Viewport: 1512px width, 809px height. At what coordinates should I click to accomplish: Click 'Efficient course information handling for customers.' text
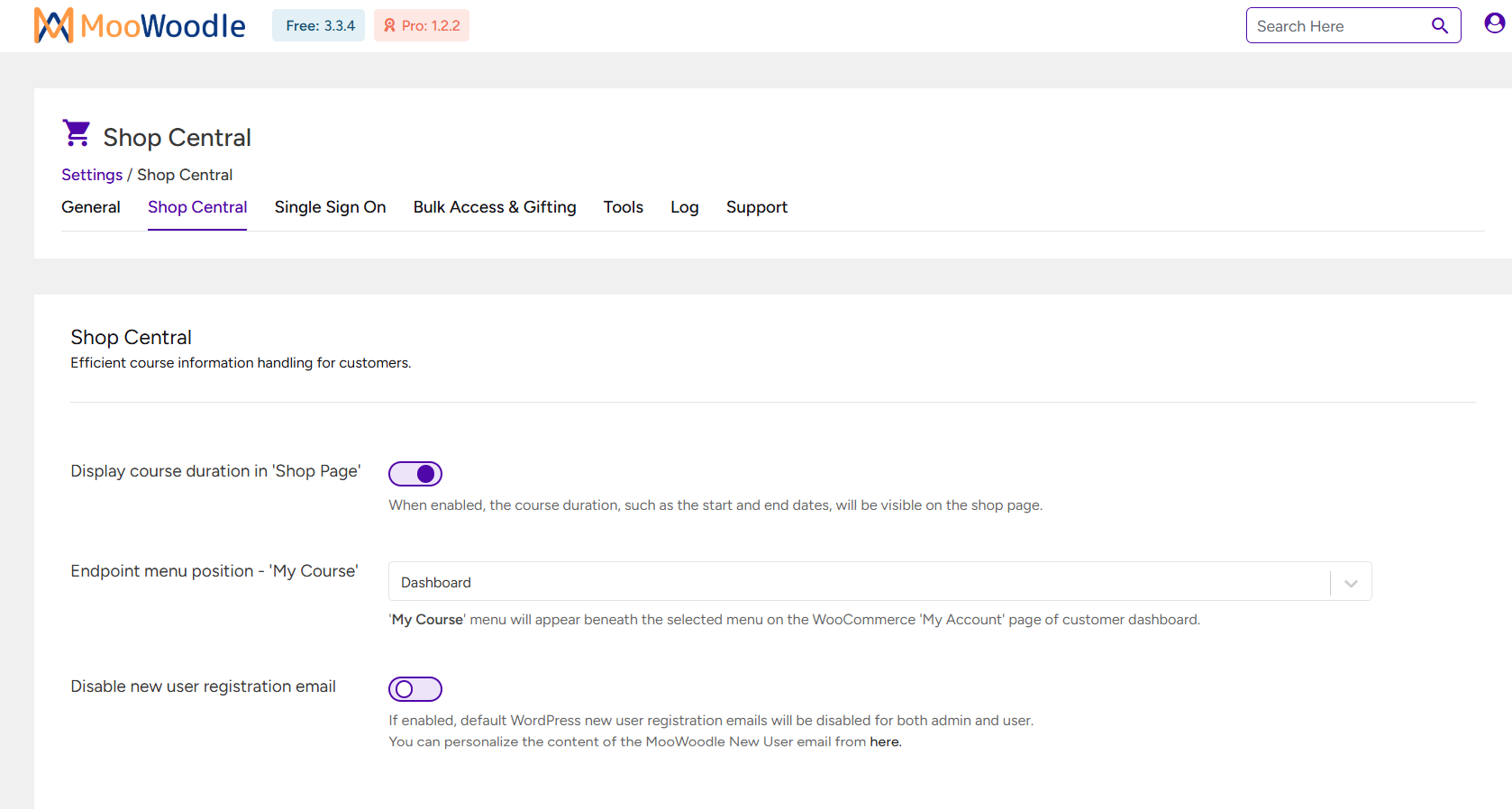pyautogui.click(x=241, y=362)
